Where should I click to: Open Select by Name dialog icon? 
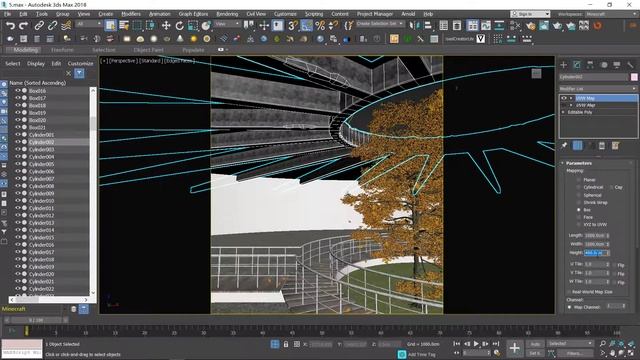click(x=124, y=26)
